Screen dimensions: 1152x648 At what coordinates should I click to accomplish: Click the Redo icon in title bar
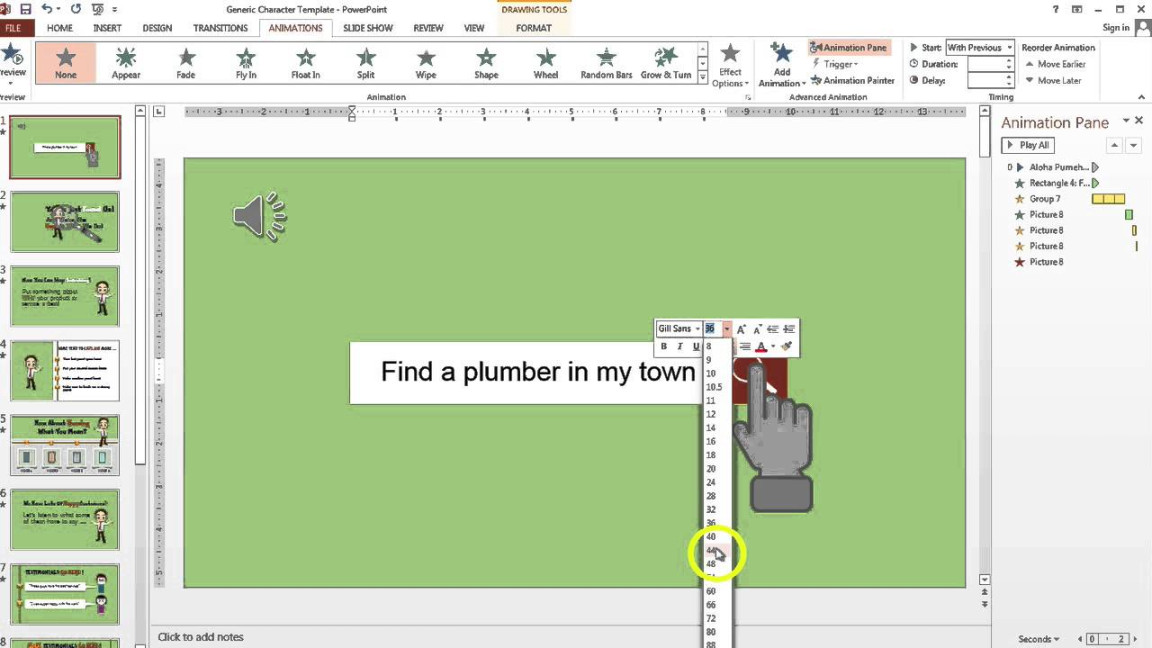click(76, 9)
